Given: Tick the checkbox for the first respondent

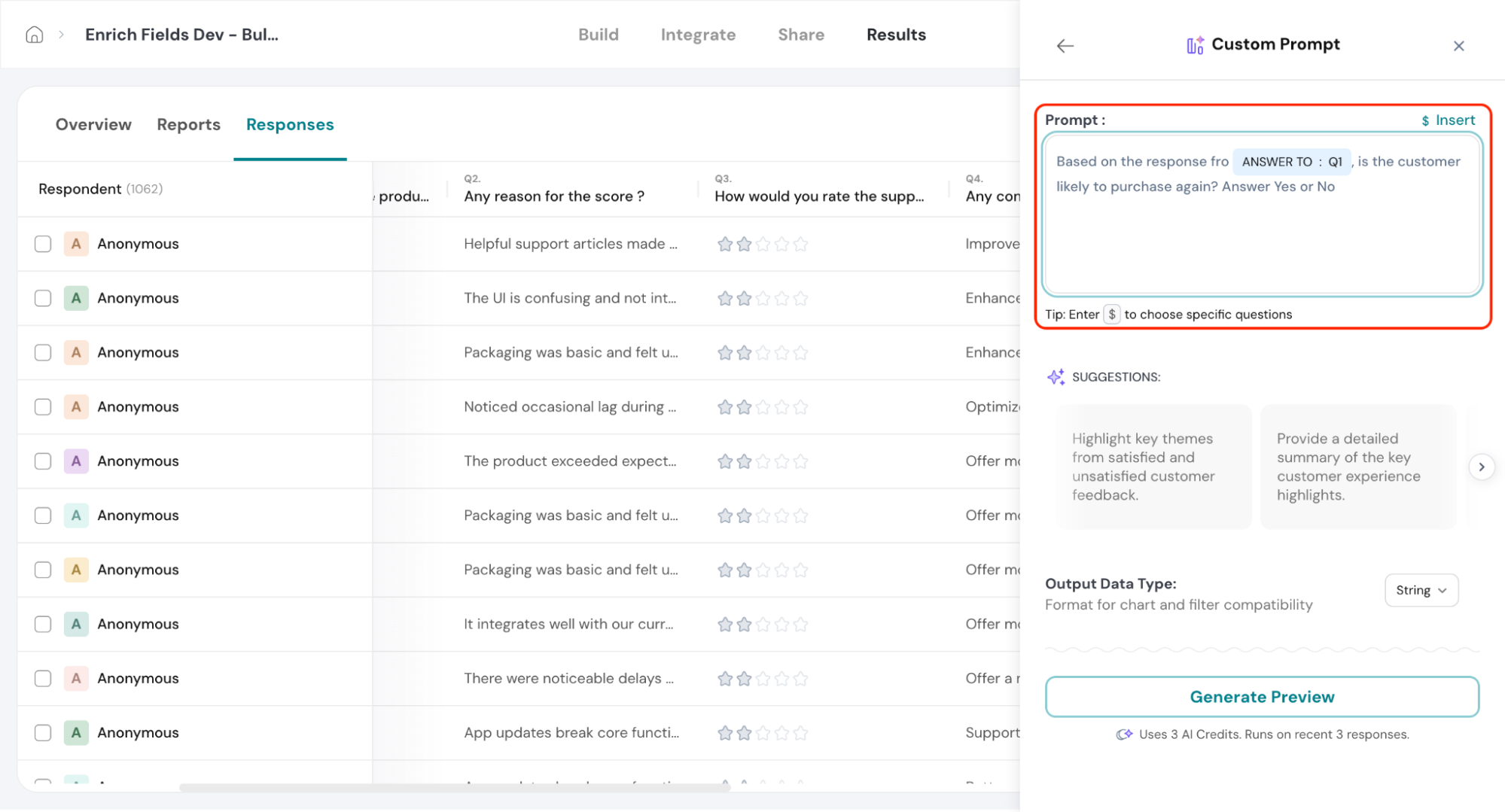Looking at the screenshot, I should [x=43, y=244].
